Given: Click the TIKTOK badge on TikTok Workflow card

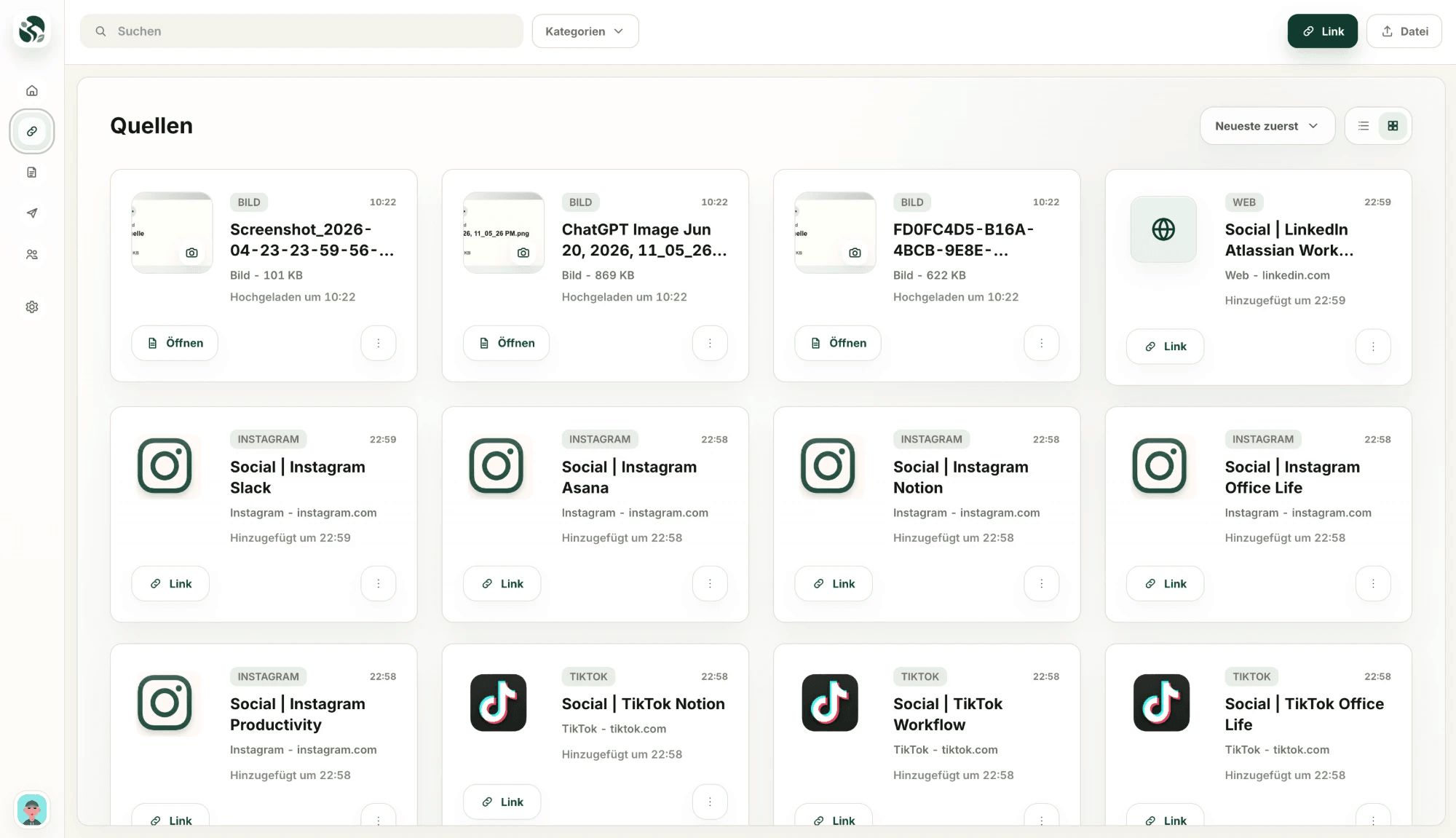Looking at the screenshot, I should point(919,676).
